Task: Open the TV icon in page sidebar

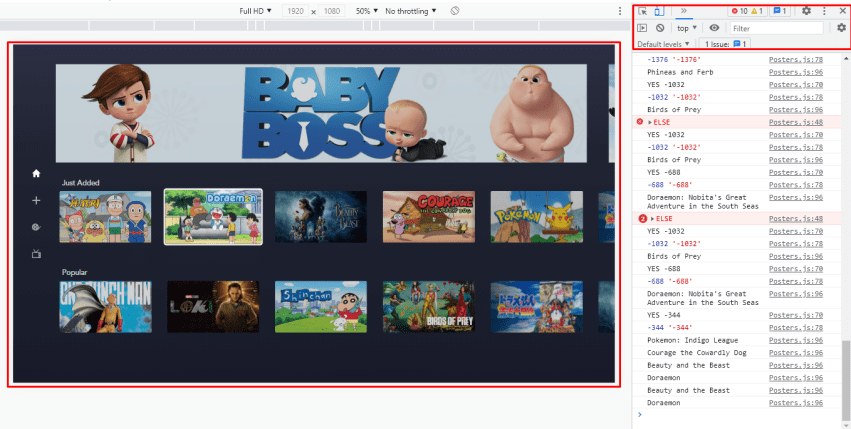Action: [x=36, y=254]
